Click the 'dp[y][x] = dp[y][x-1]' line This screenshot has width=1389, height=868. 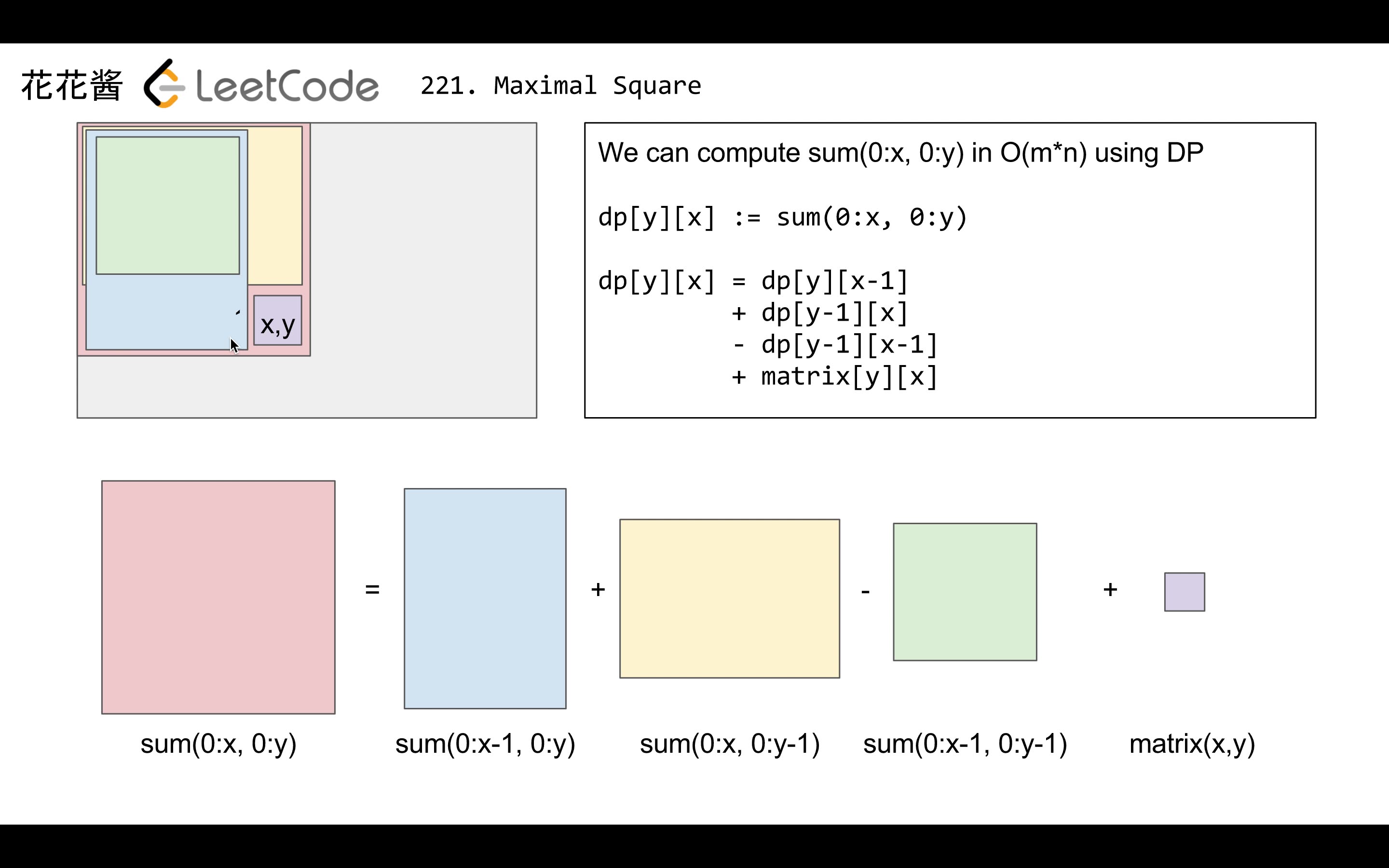pyautogui.click(x=752, y=281)
